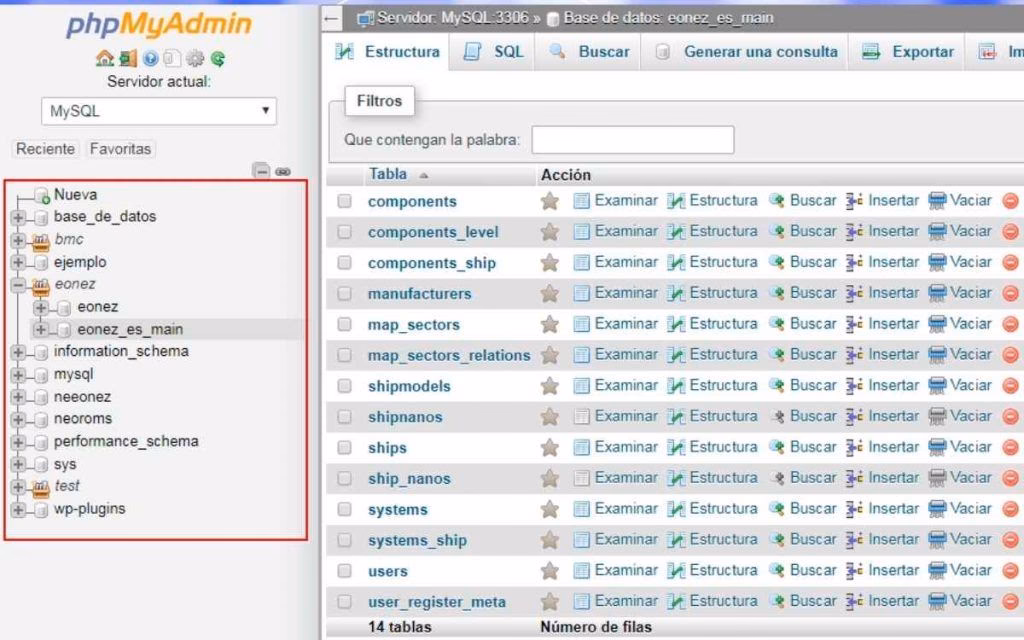Click the red drop icon for ships row
The height and width of the screenshot is (640, 1024).
coord(1011,447)
